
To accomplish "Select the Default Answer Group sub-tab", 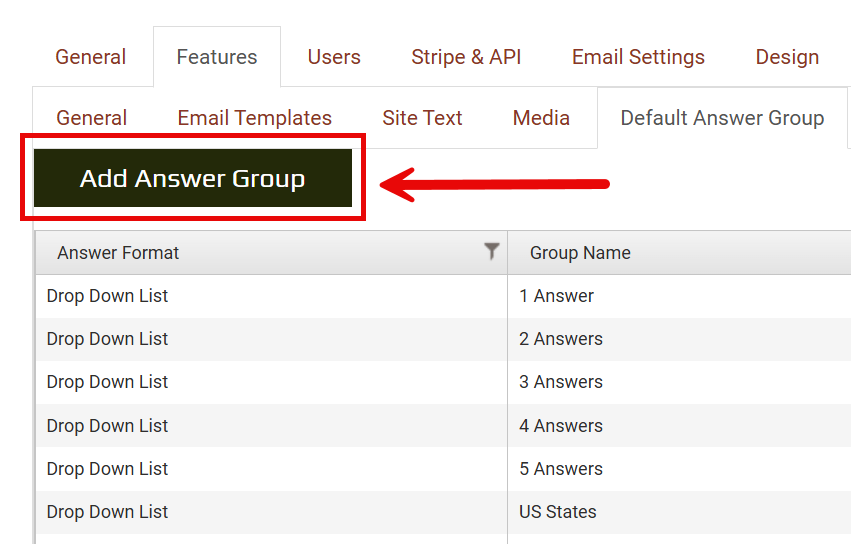I will 722,118.
